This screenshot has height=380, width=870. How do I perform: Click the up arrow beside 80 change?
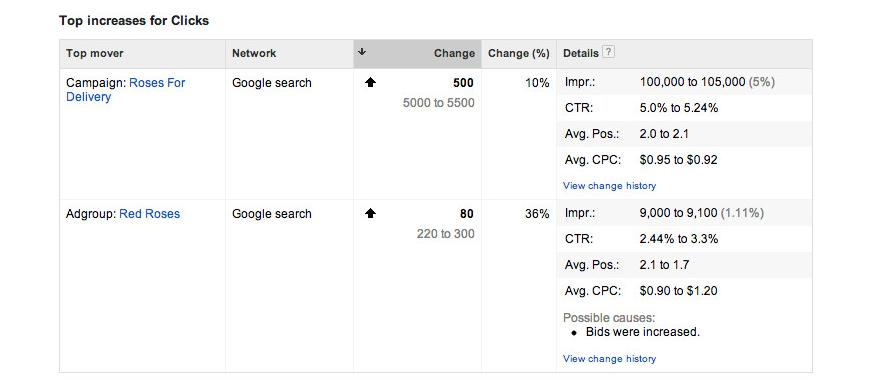point(371,214)
